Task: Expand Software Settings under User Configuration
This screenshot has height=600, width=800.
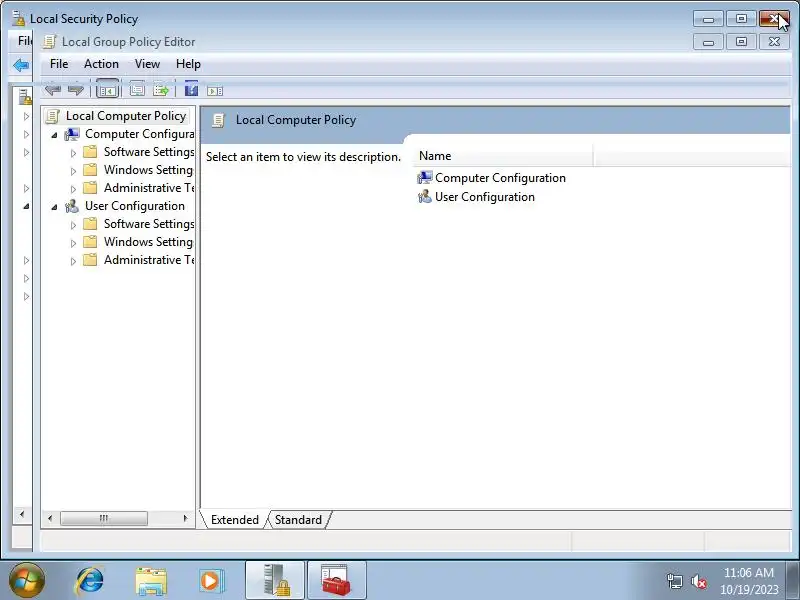Action: [x=73, y=225]
